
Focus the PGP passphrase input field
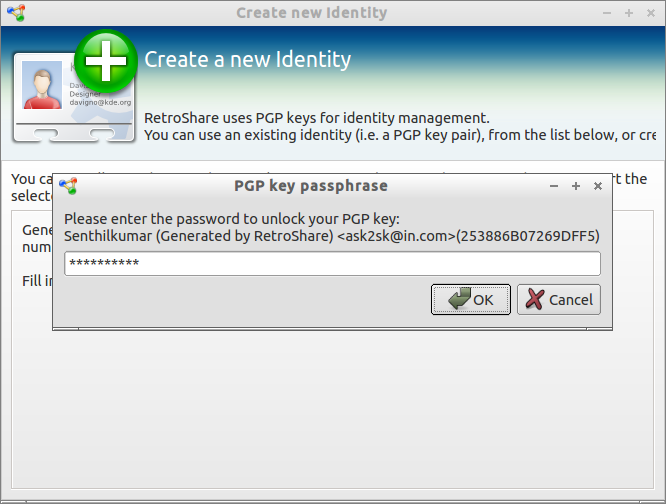tap(332, 263)
